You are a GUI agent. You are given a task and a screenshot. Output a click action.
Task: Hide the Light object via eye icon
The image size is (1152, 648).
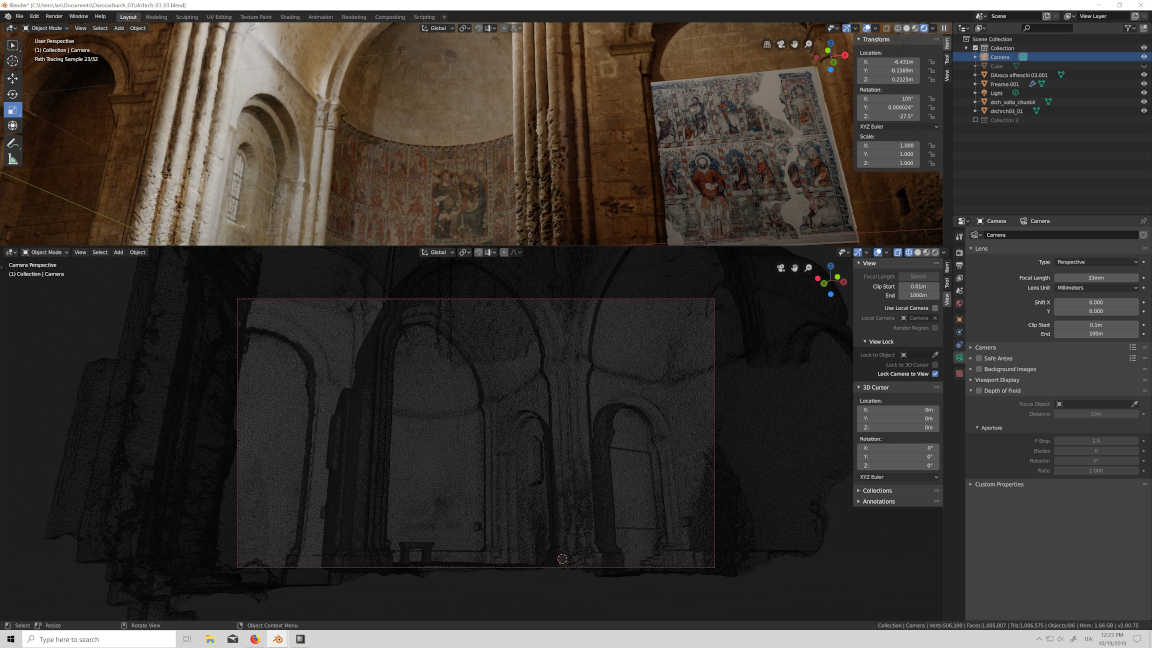pos(1144,92)
